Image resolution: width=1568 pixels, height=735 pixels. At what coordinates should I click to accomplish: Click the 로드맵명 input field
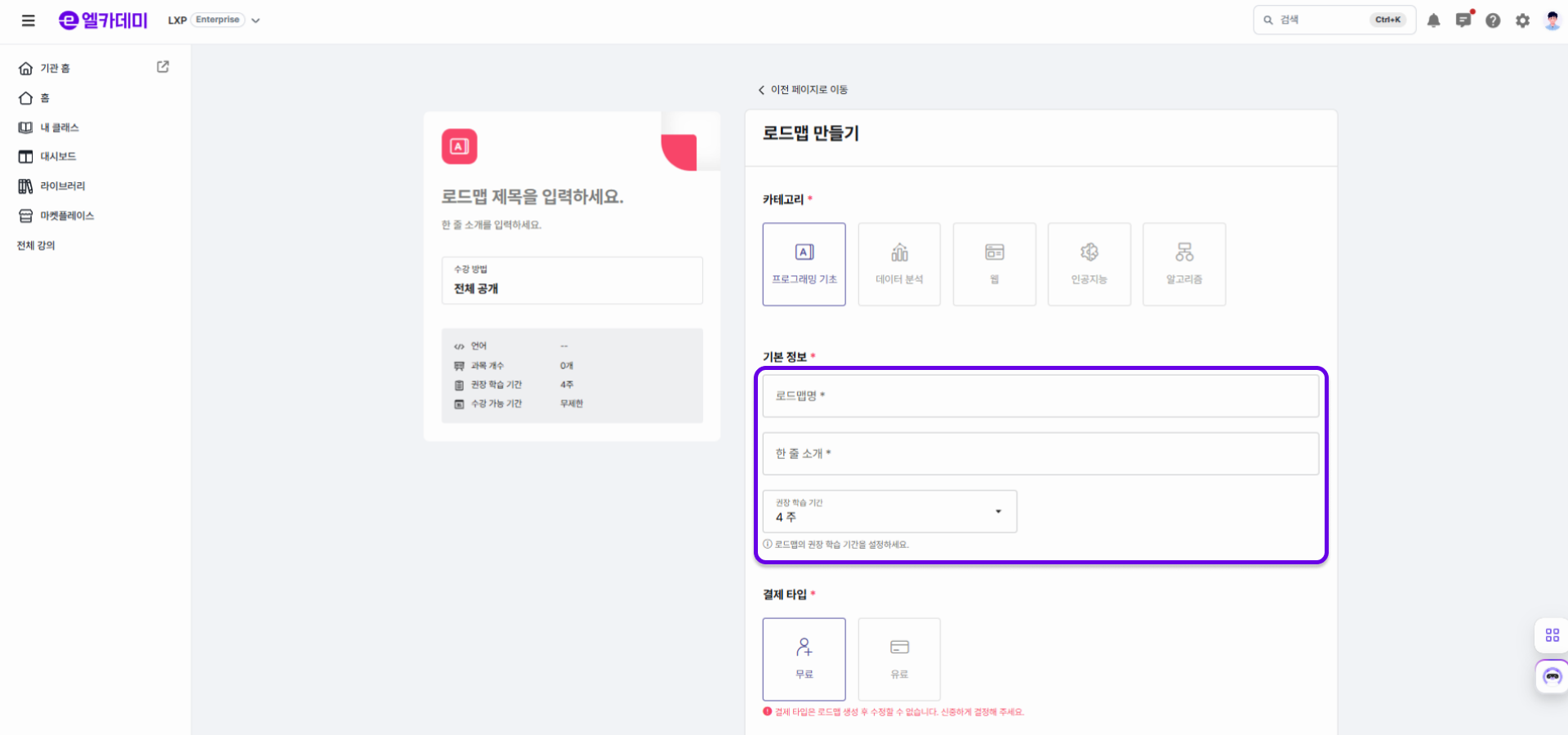(x=1040, y=396)
